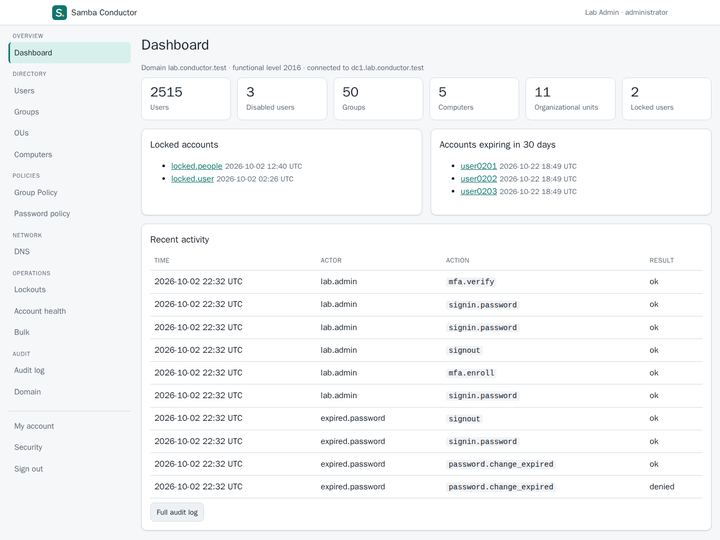Click the 2515 Users stat card
The height and width of the screenshot is (540, 720).
[x=186, y=99]
